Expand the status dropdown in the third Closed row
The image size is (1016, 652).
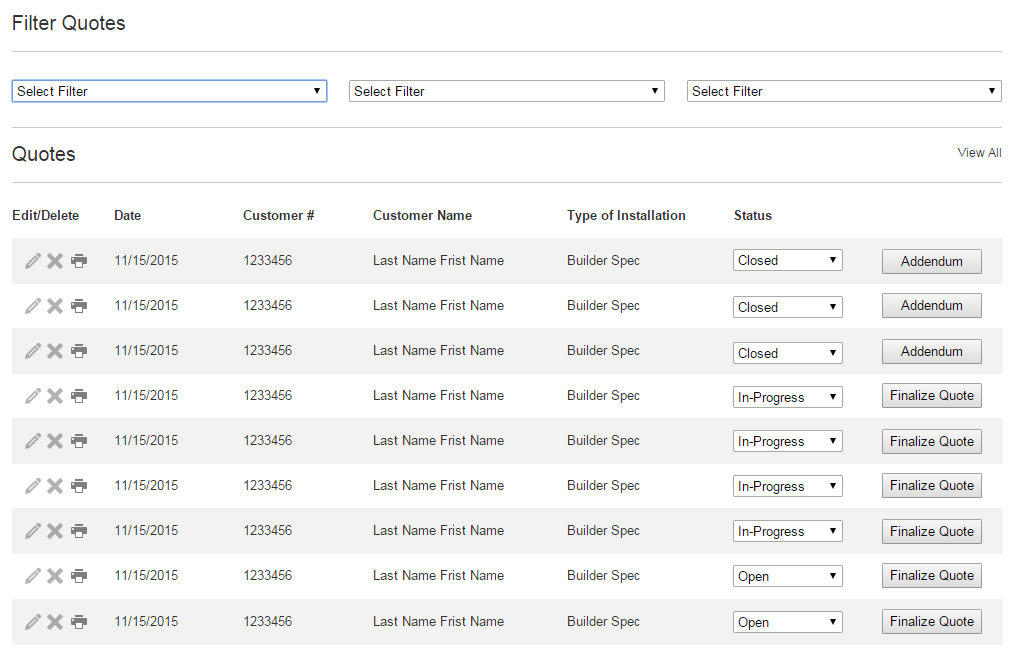788,353
